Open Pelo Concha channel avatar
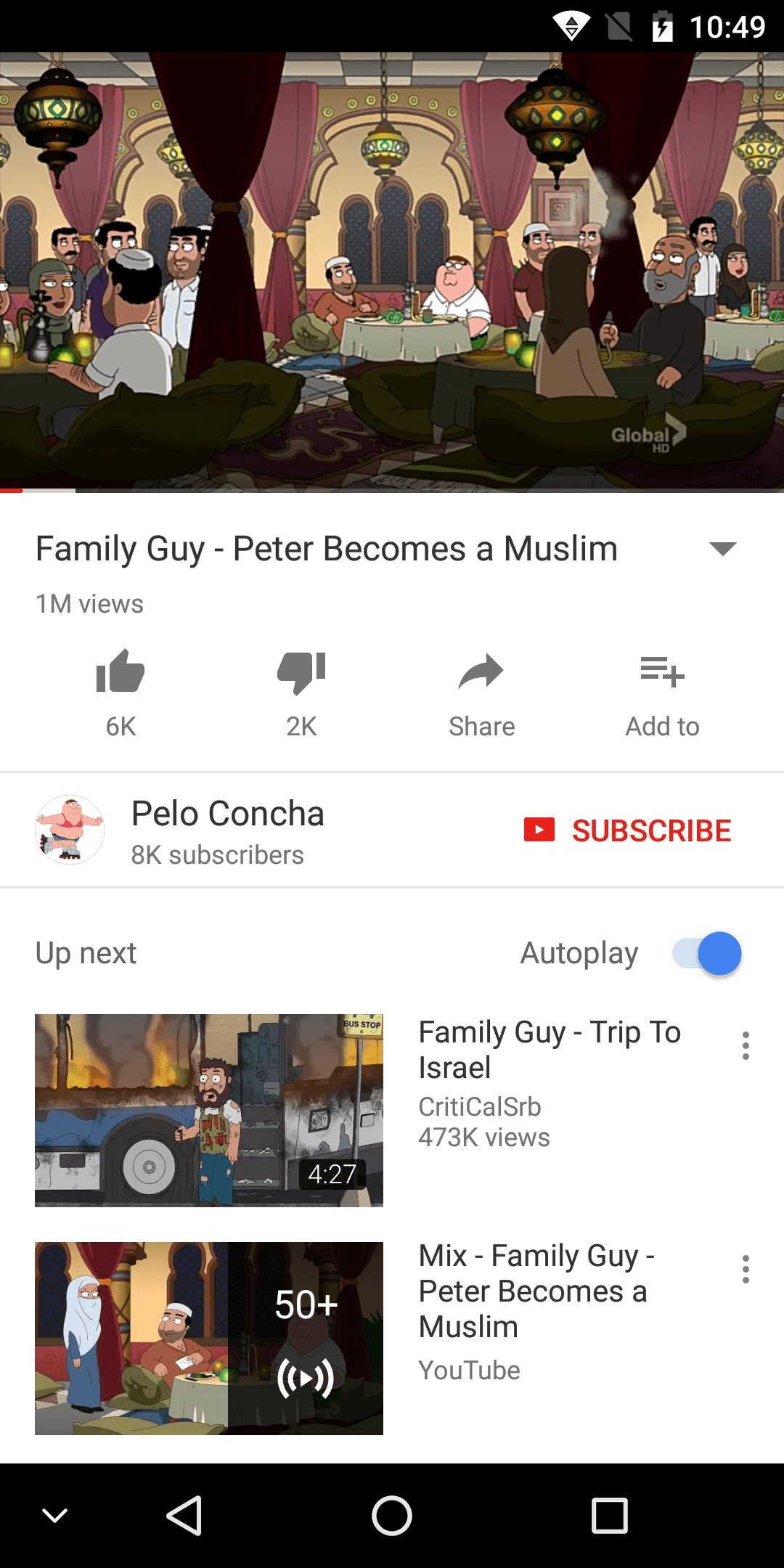 coord(70,830)
